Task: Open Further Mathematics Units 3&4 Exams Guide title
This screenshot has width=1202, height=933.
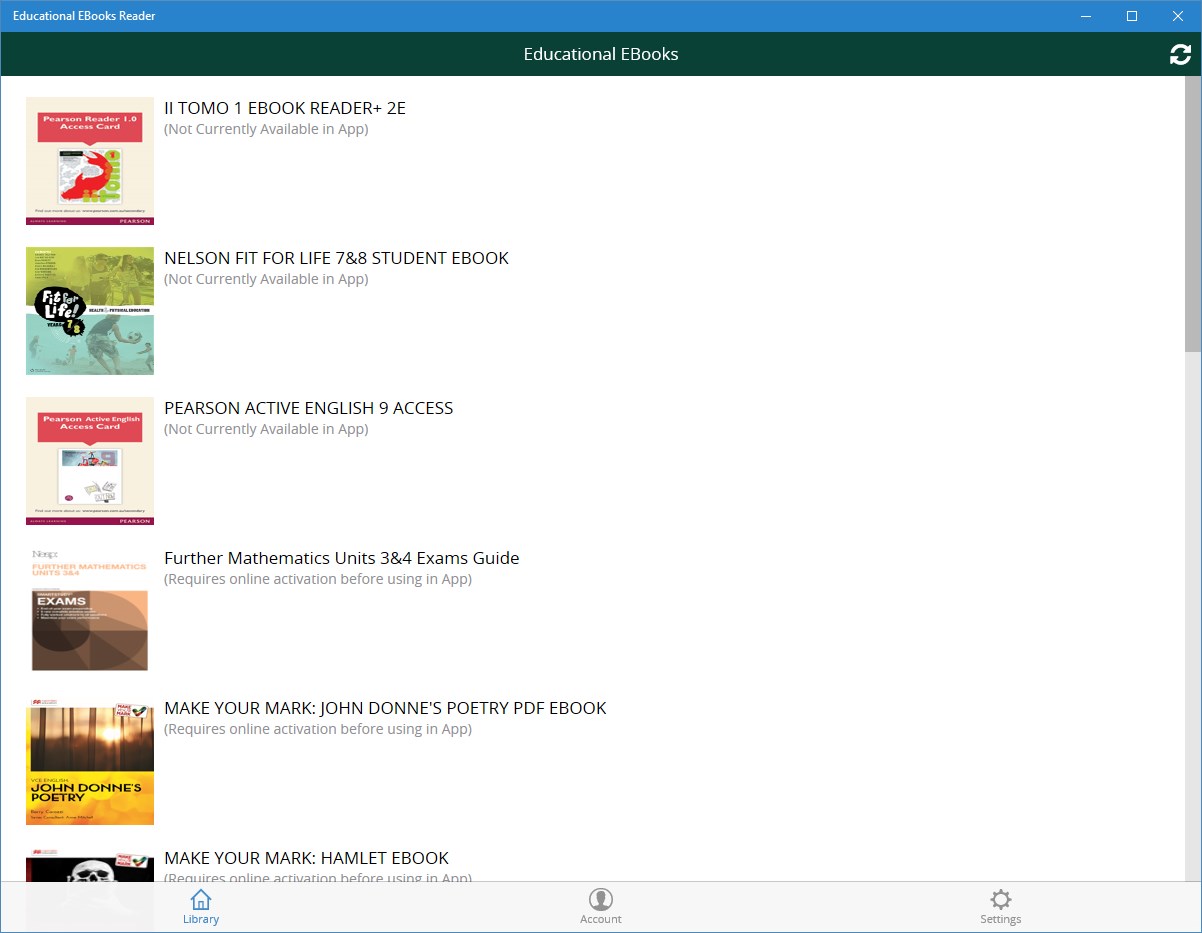Action: click(x=342, y=558)
